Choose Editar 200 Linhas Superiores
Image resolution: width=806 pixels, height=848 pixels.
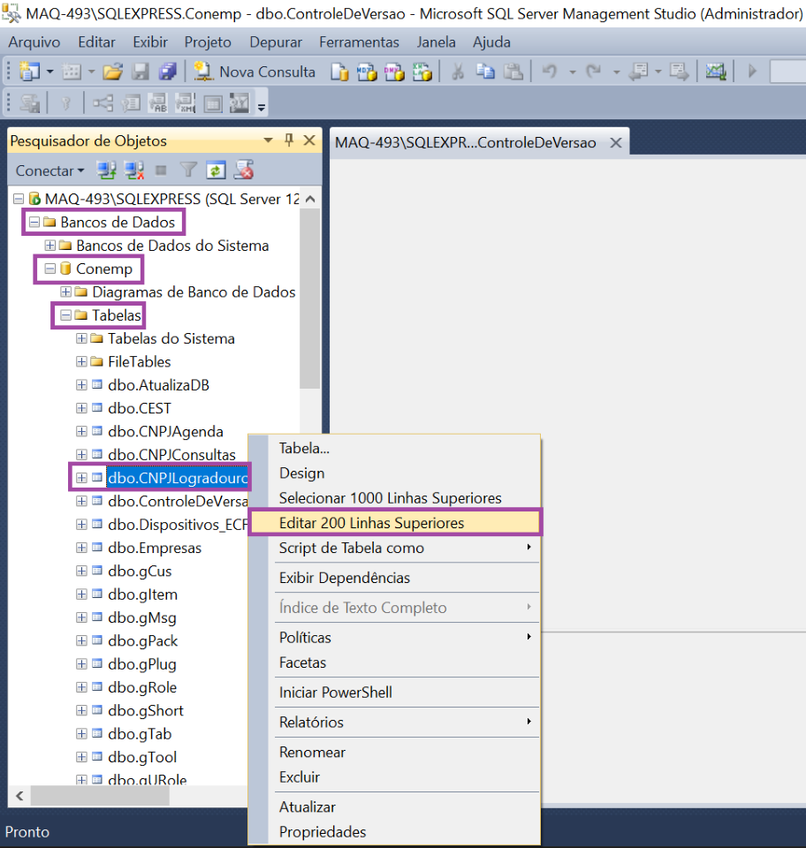395,523
